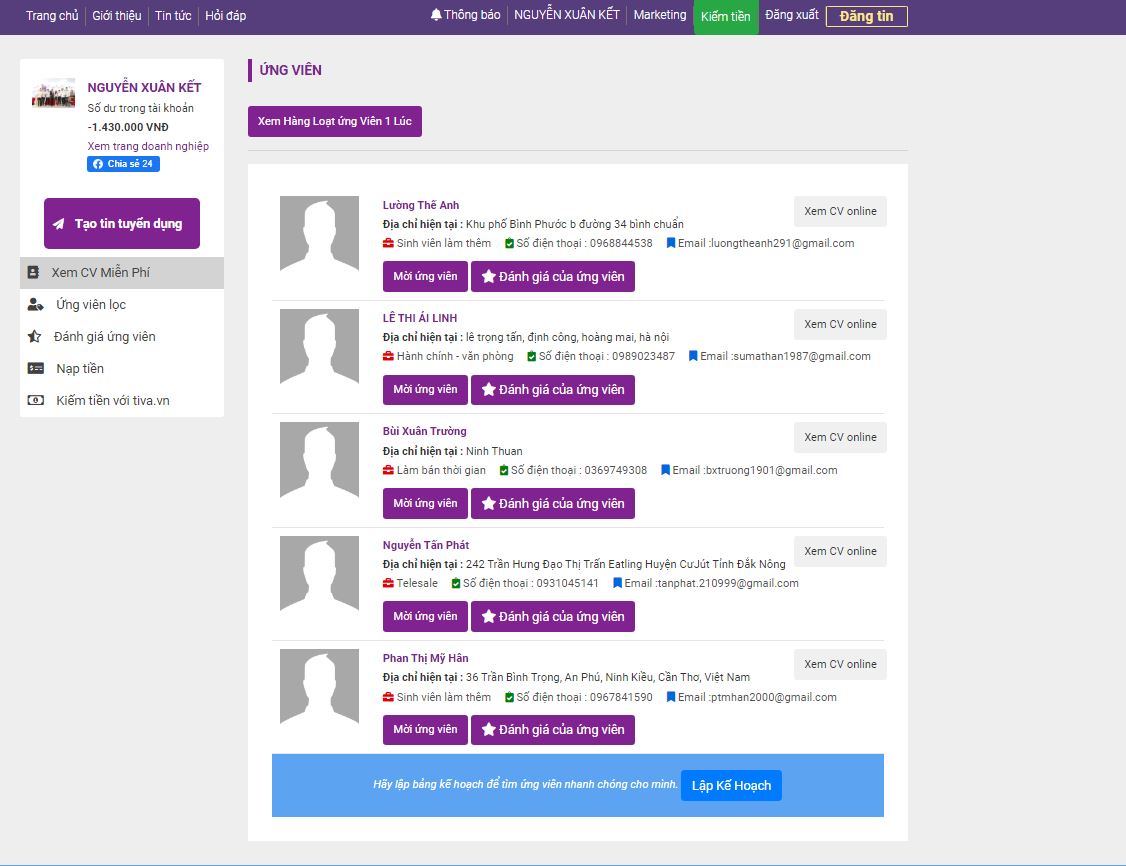
Task: Invite candidate Bùi Xuân Trường with Mời ứng viên
Action: (425, 503)
